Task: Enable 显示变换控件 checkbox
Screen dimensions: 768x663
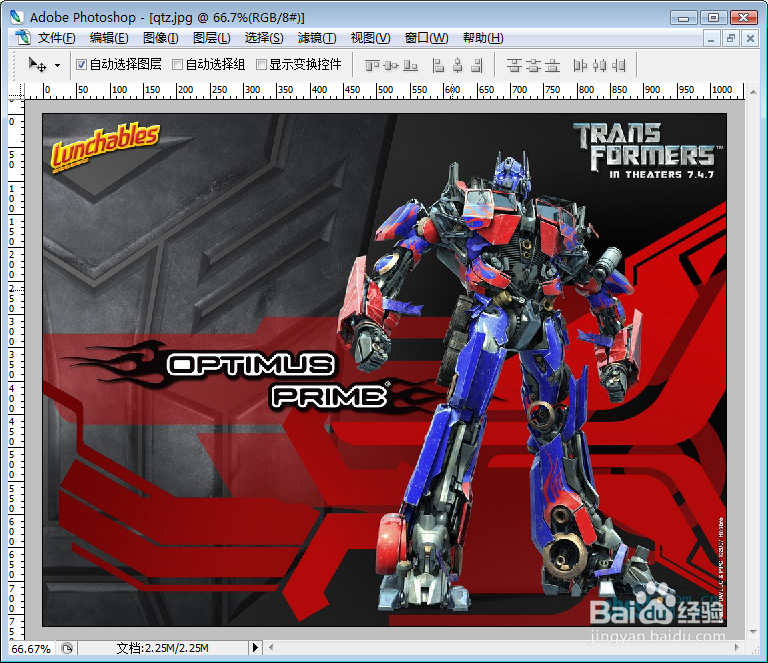Action: tap(262, 64)
